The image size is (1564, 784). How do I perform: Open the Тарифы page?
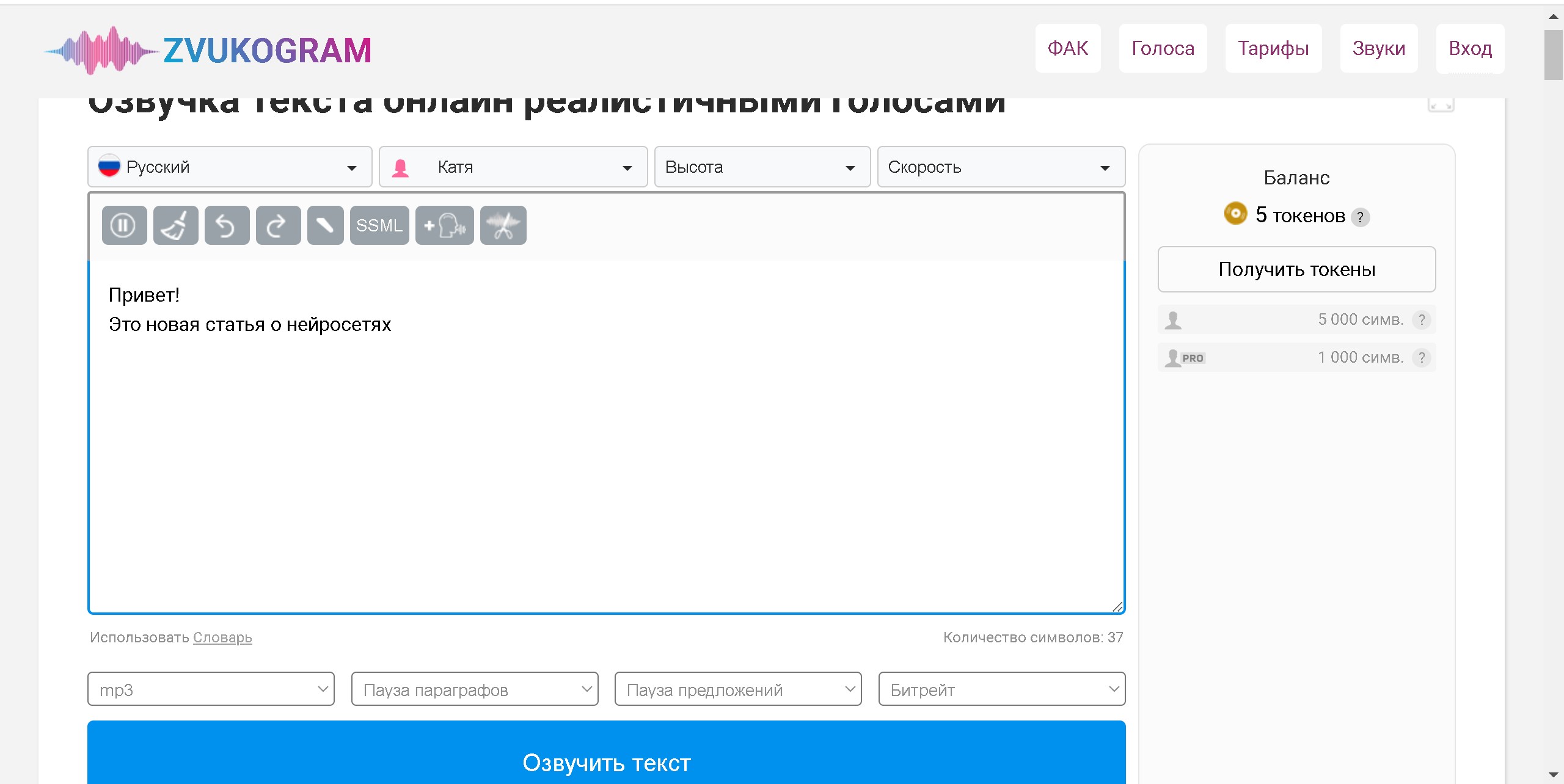pos(1273,48)
